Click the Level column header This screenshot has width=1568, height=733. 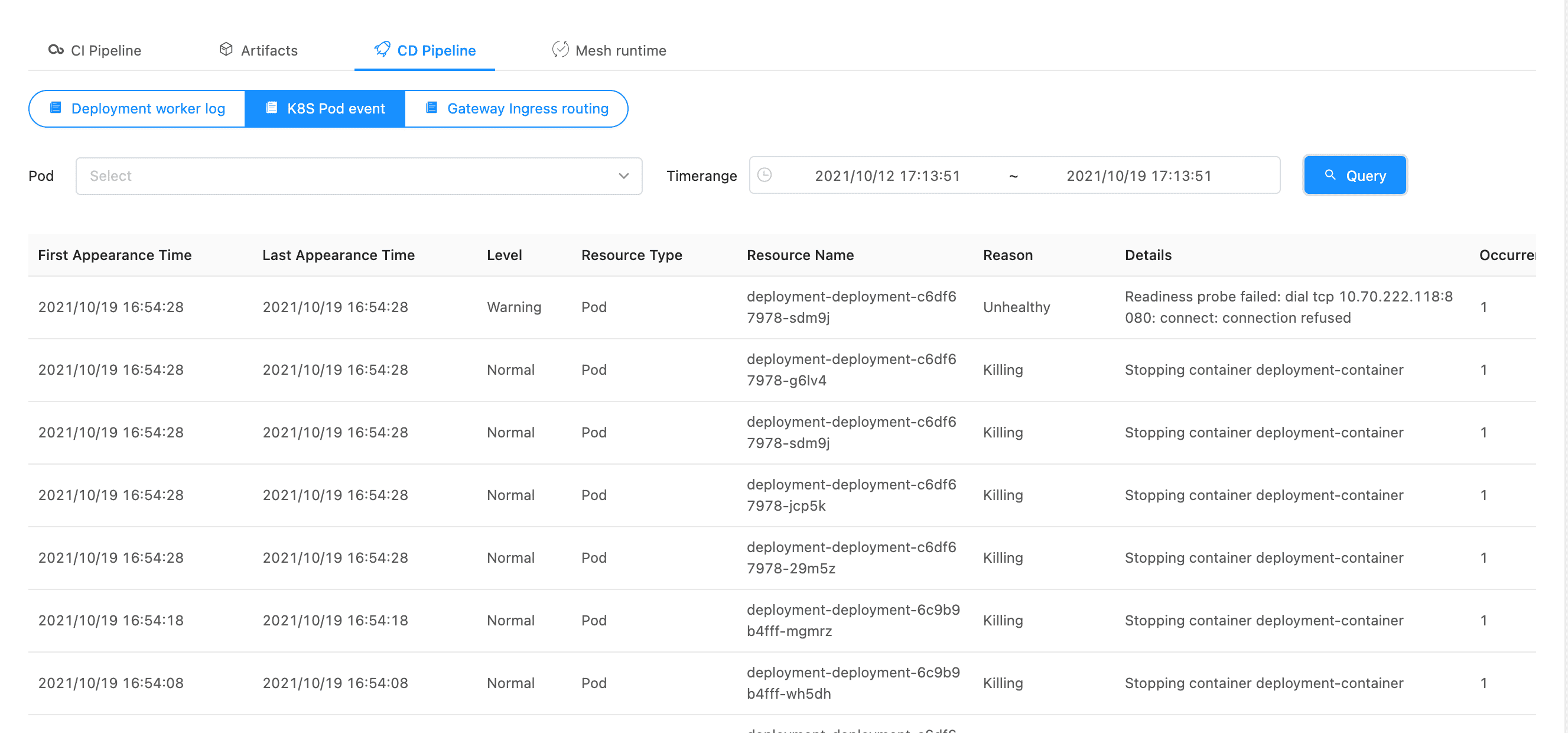pyautogui.click(x=505, y=255)
